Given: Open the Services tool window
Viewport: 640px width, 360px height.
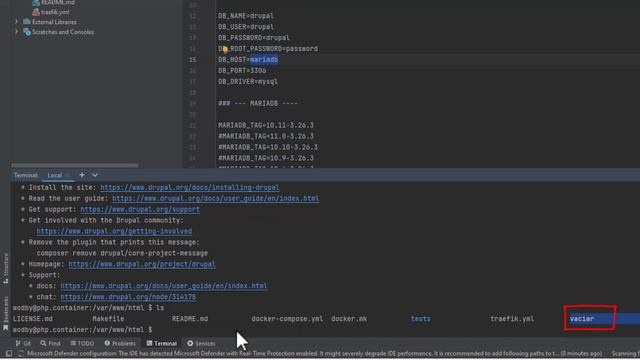Looking at the screenshot, I should tap(201, 343).
